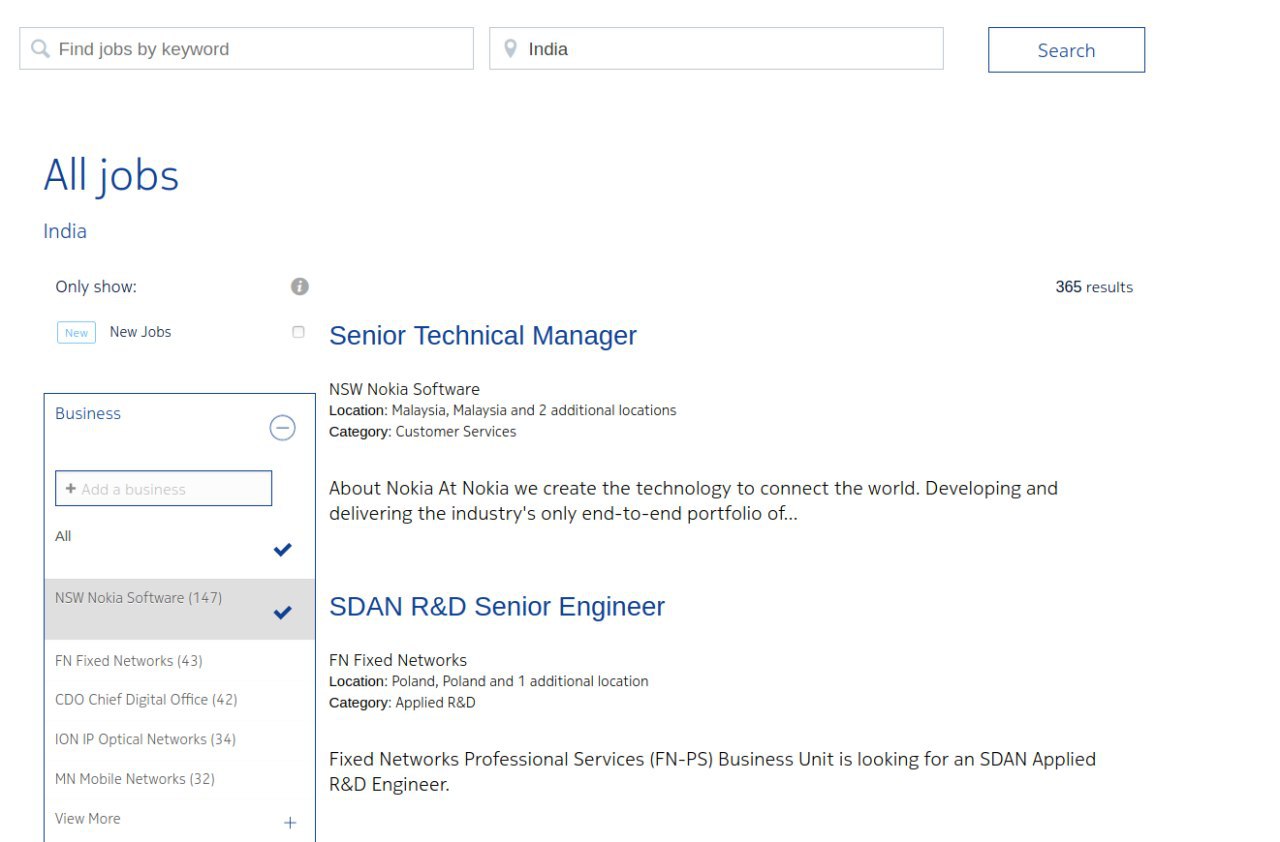The height and width of the screenshot is (842, 1280).
Task: Click FN Fixed Networks under SDAN job title
Action: click(x=398, y=660)
